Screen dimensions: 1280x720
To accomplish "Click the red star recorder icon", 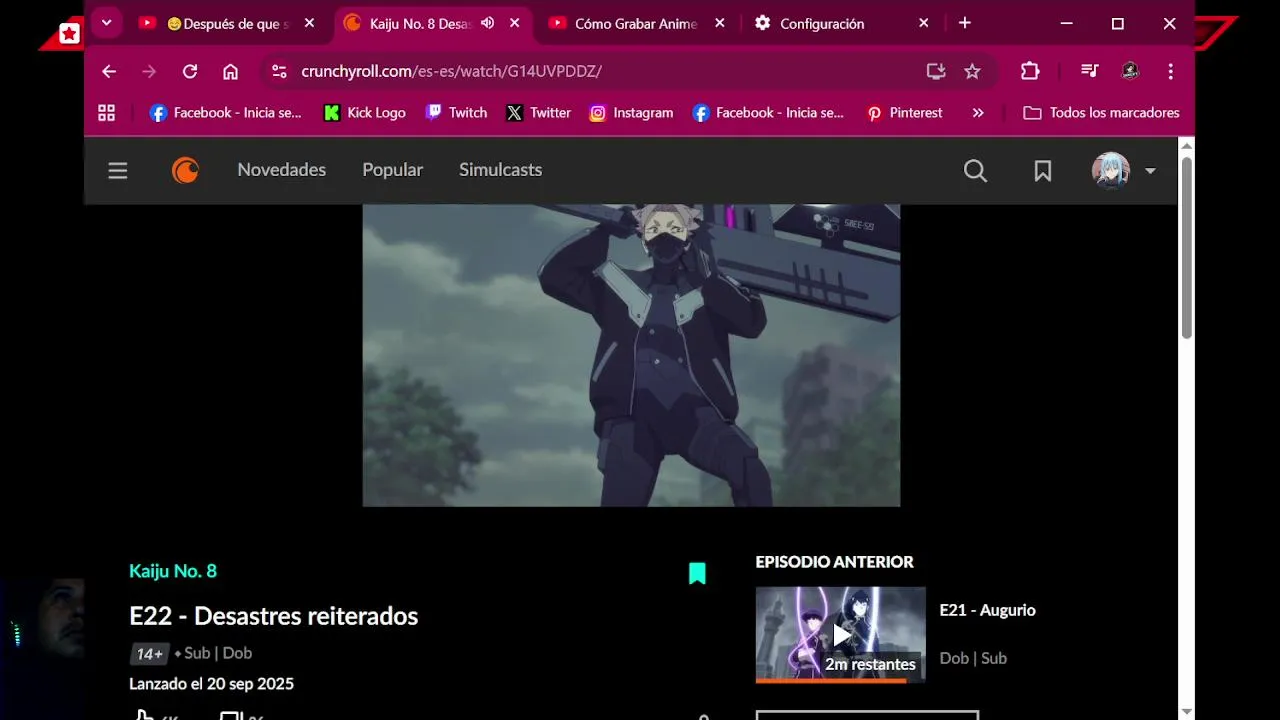I will 69,34.
